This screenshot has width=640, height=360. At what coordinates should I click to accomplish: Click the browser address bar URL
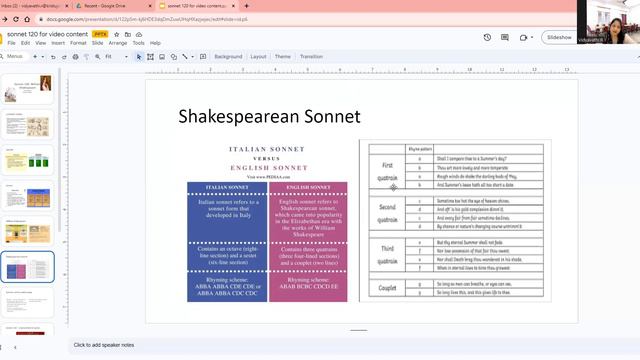click(147, 19)
